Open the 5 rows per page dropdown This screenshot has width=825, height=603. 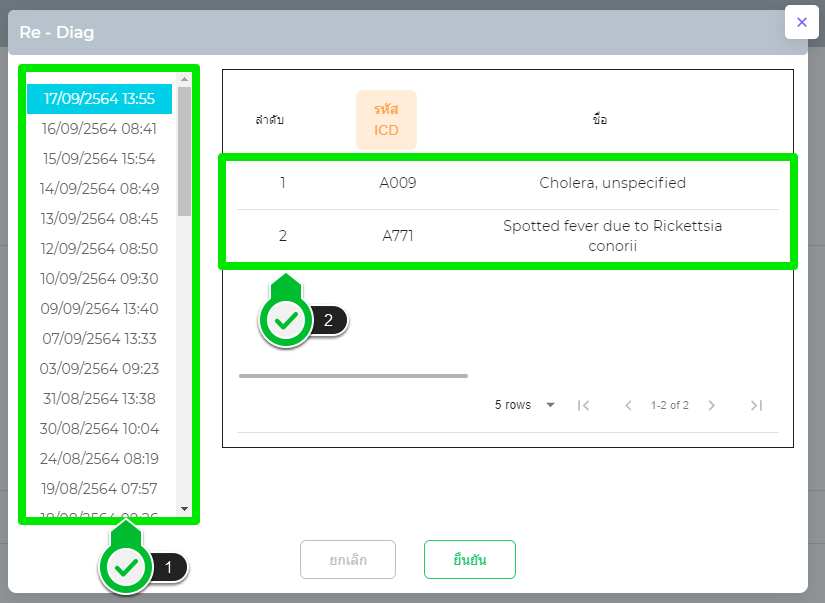click(x=525, y=405)
